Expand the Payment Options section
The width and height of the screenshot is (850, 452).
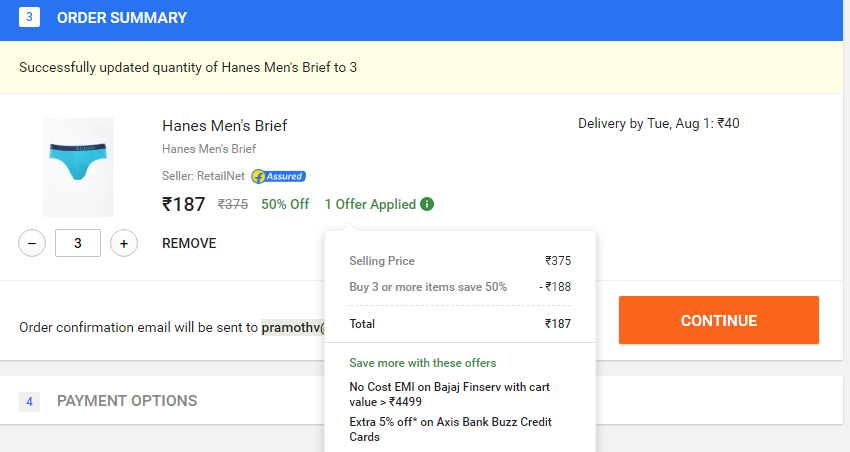127,401
